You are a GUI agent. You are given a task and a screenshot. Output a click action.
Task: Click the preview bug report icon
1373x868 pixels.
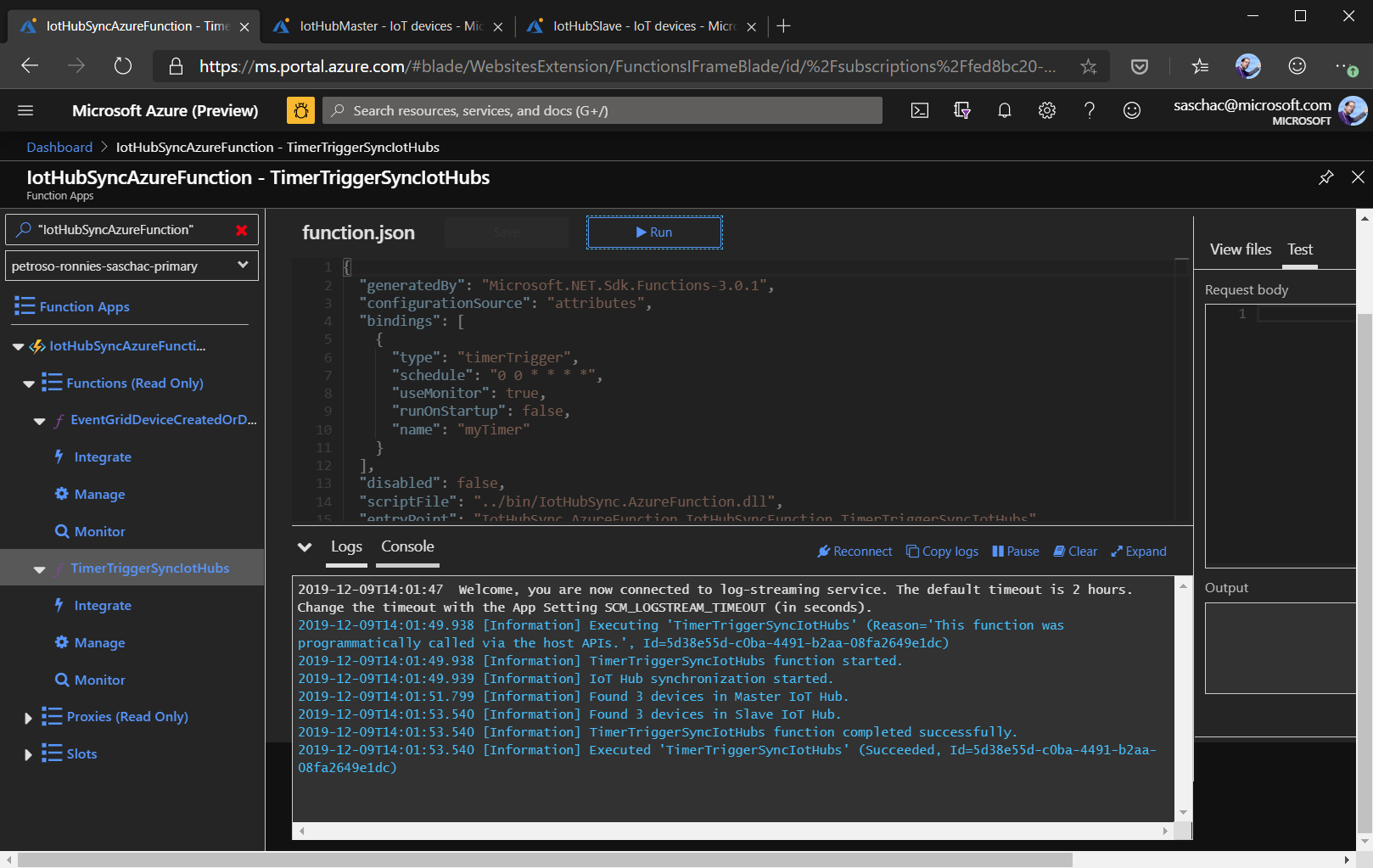pos(300,110)
